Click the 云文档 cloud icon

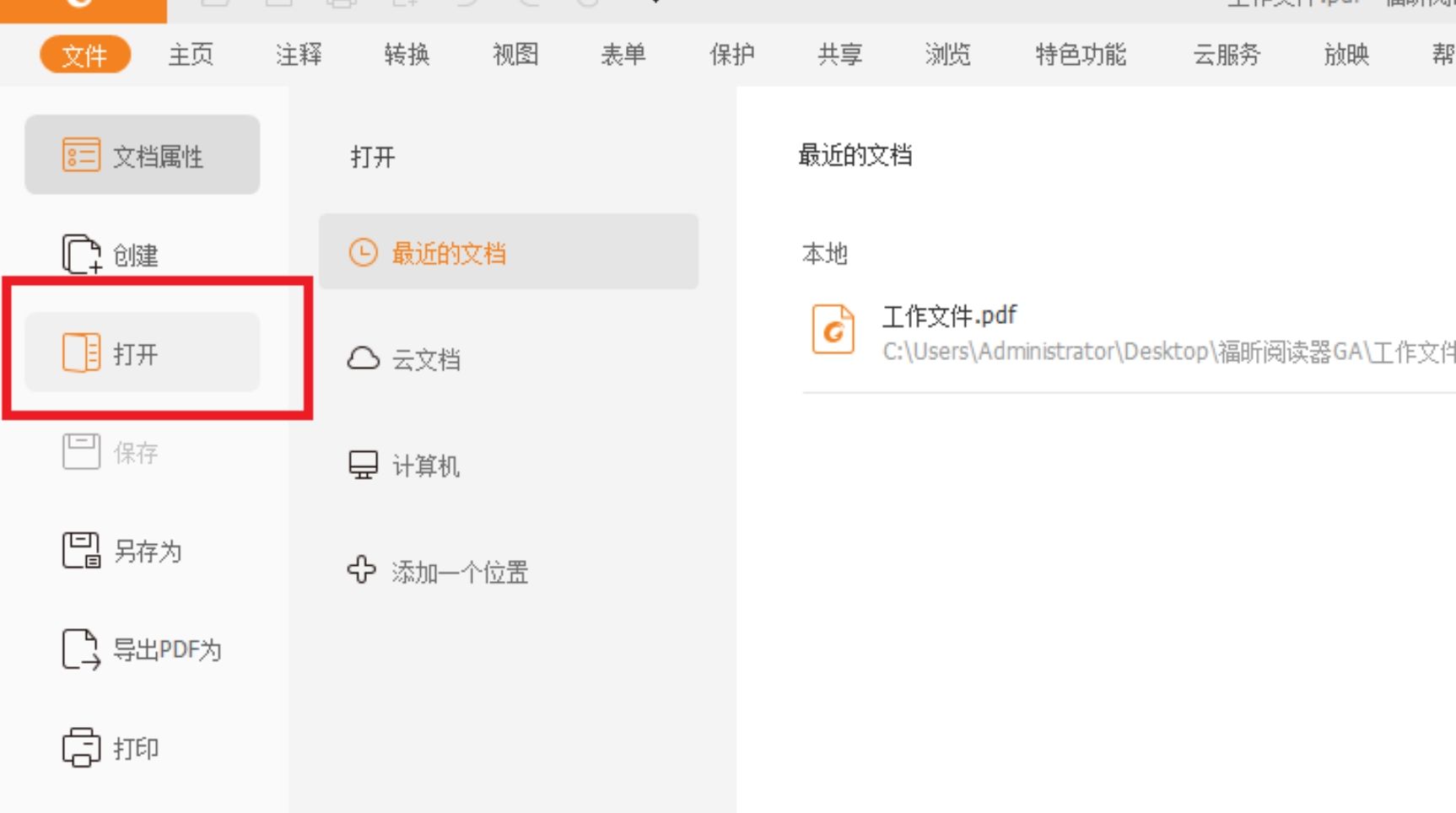point(362,359)
